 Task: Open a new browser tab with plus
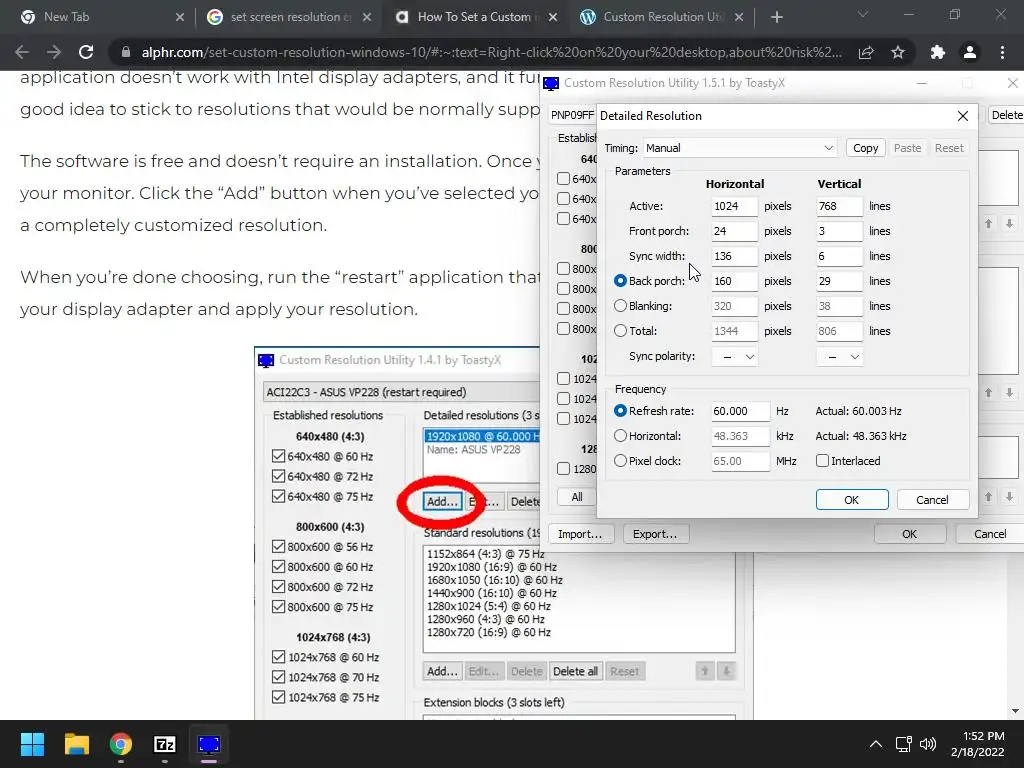pyautogui.click(x=776, y=17)
